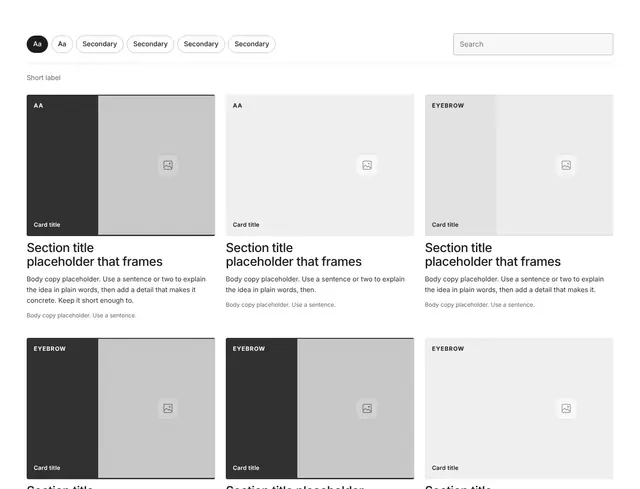Click the image placeholder icon in the dark AA card
This screenshot has width=640, height=489.
pos(168,165)
